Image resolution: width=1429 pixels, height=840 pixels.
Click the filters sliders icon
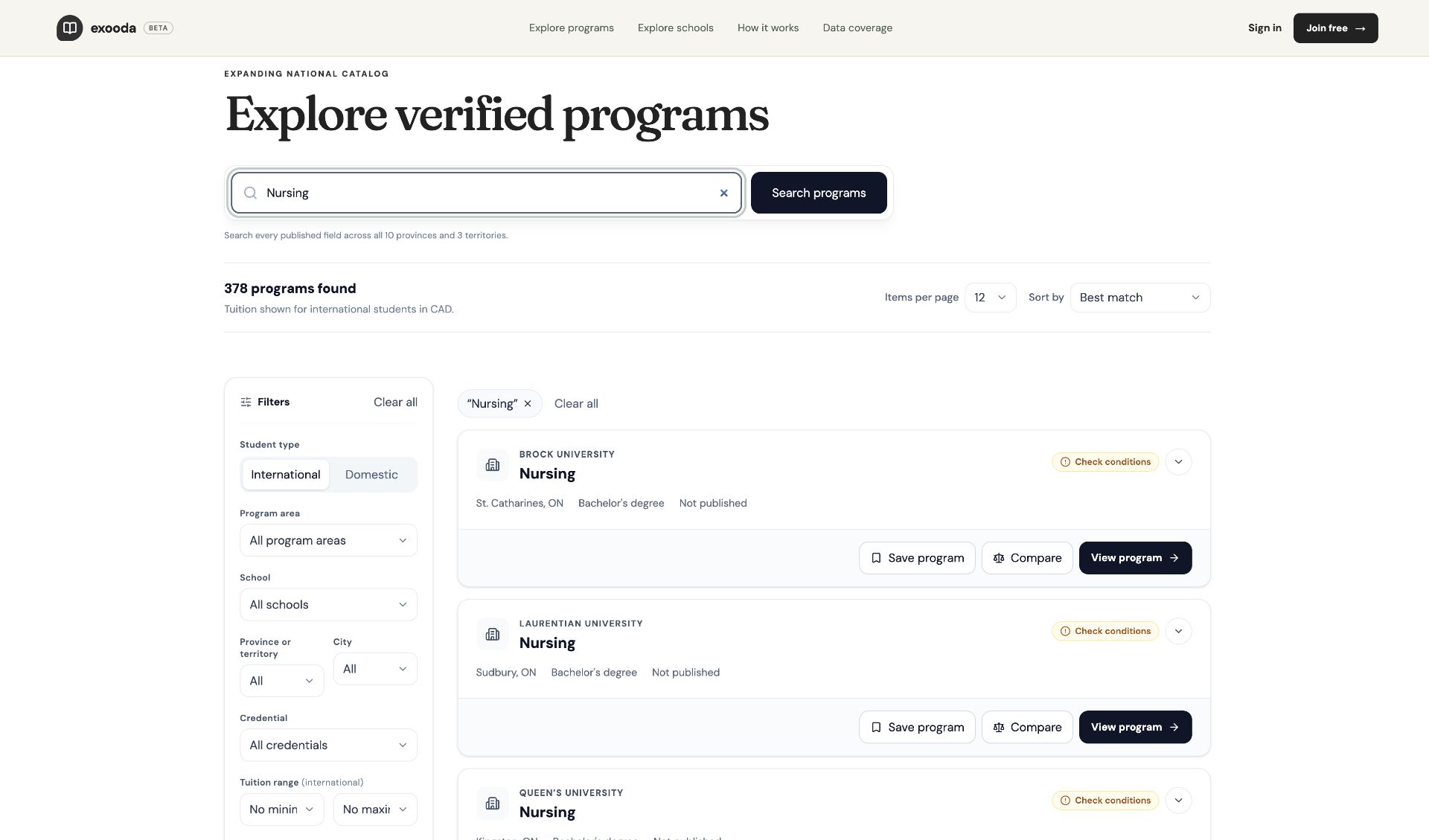click(246, 402)
